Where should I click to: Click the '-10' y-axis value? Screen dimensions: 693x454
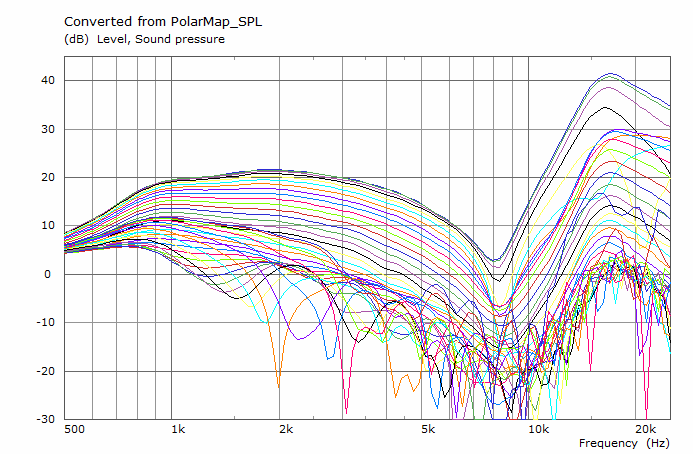coord(46,322)
